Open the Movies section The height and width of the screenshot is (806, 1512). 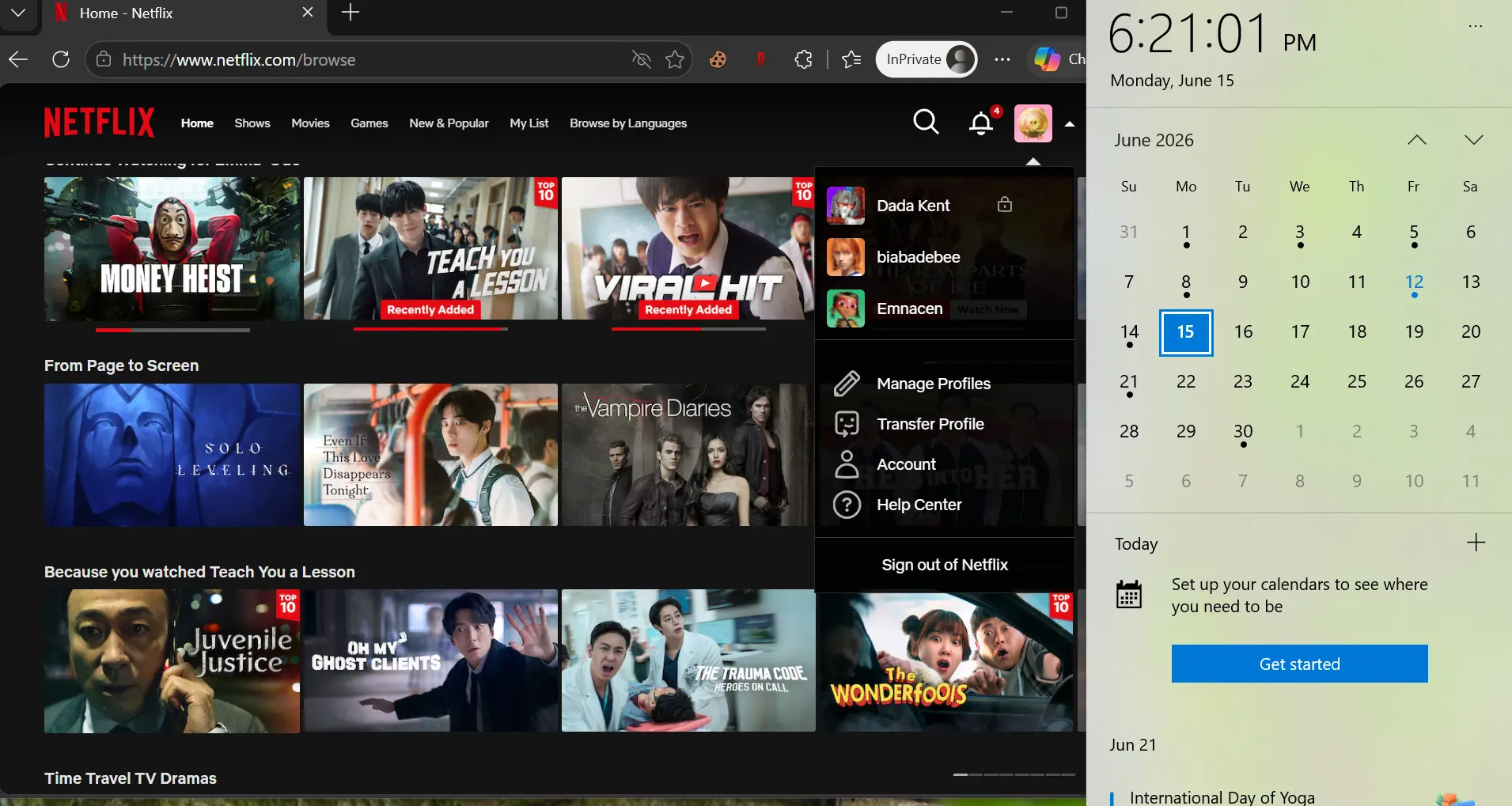pos(310,123)
